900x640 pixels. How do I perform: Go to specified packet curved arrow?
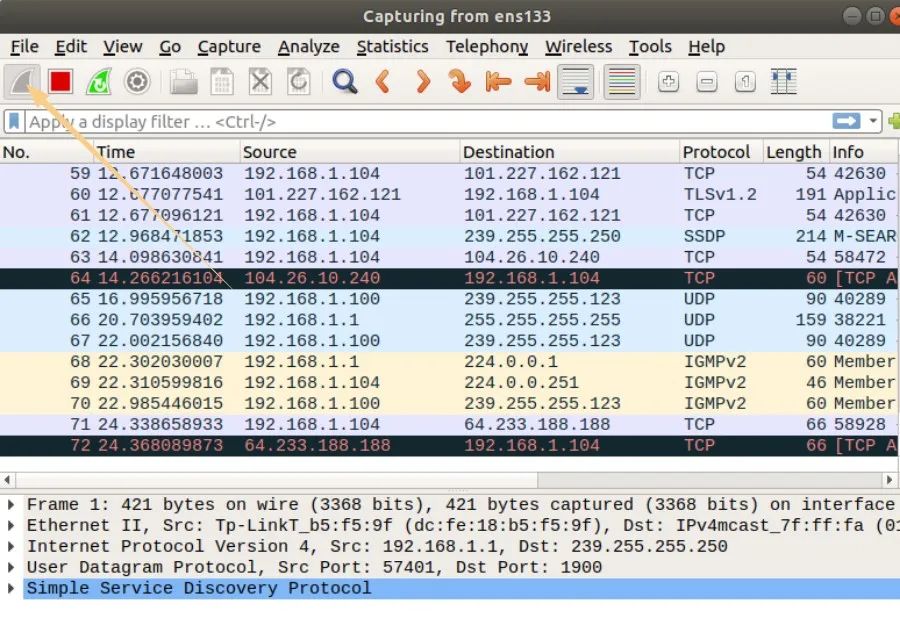(x=460, y=82)
